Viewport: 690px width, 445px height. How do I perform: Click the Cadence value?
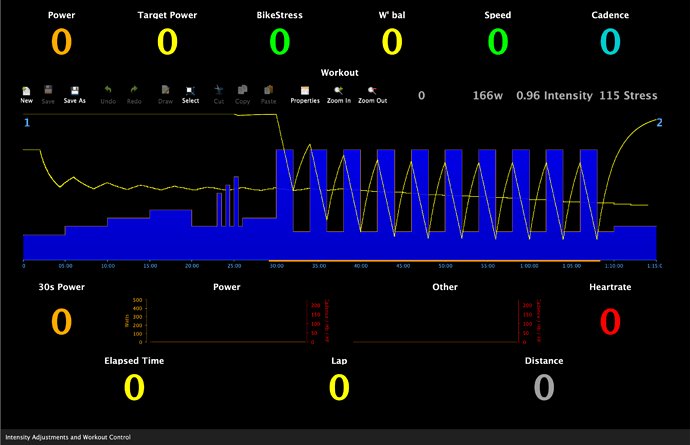(x=610, y=42)
